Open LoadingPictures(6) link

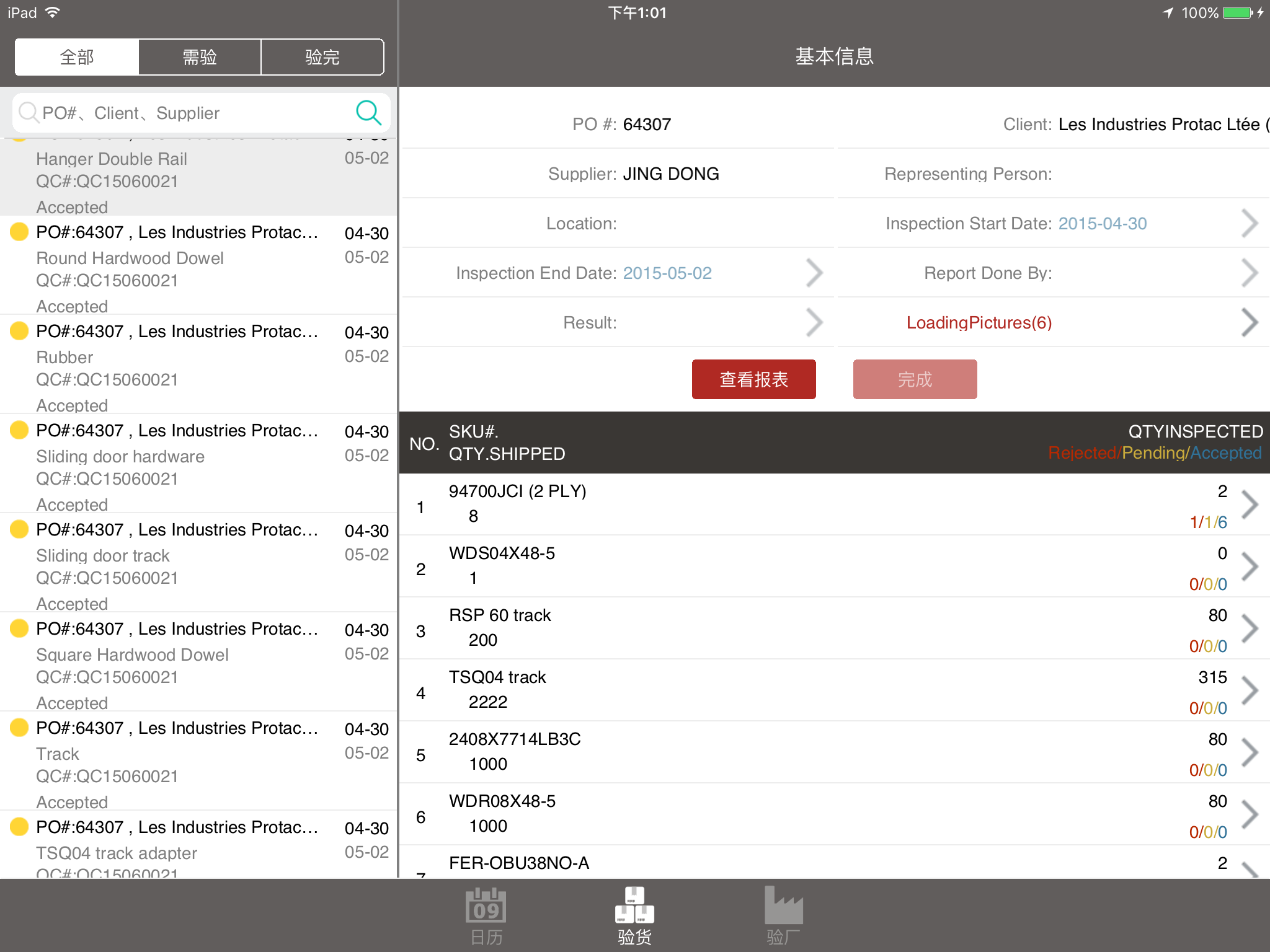pos(979,322)
